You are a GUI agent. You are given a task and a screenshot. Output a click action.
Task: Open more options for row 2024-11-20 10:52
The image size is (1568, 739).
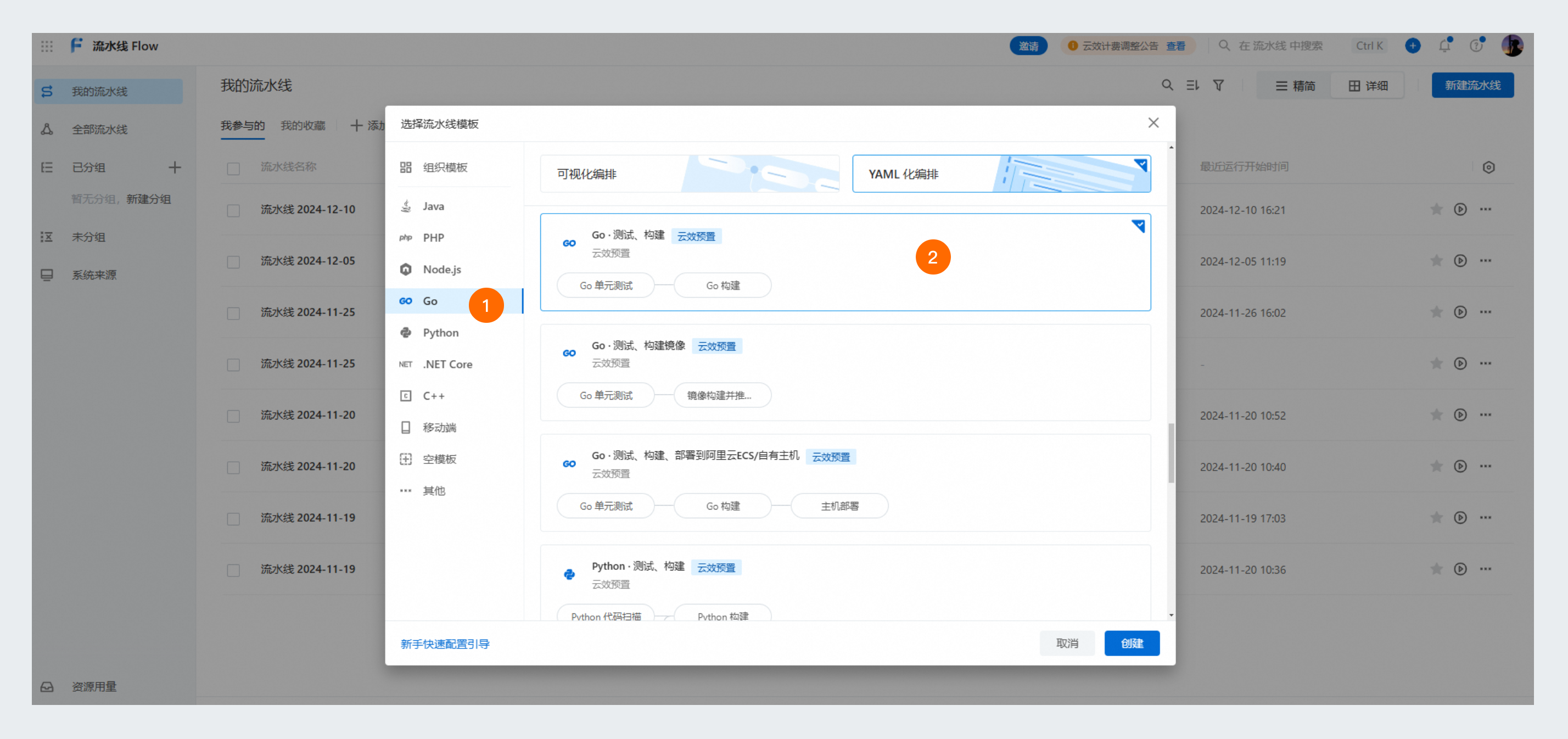tap(1486, 415)
